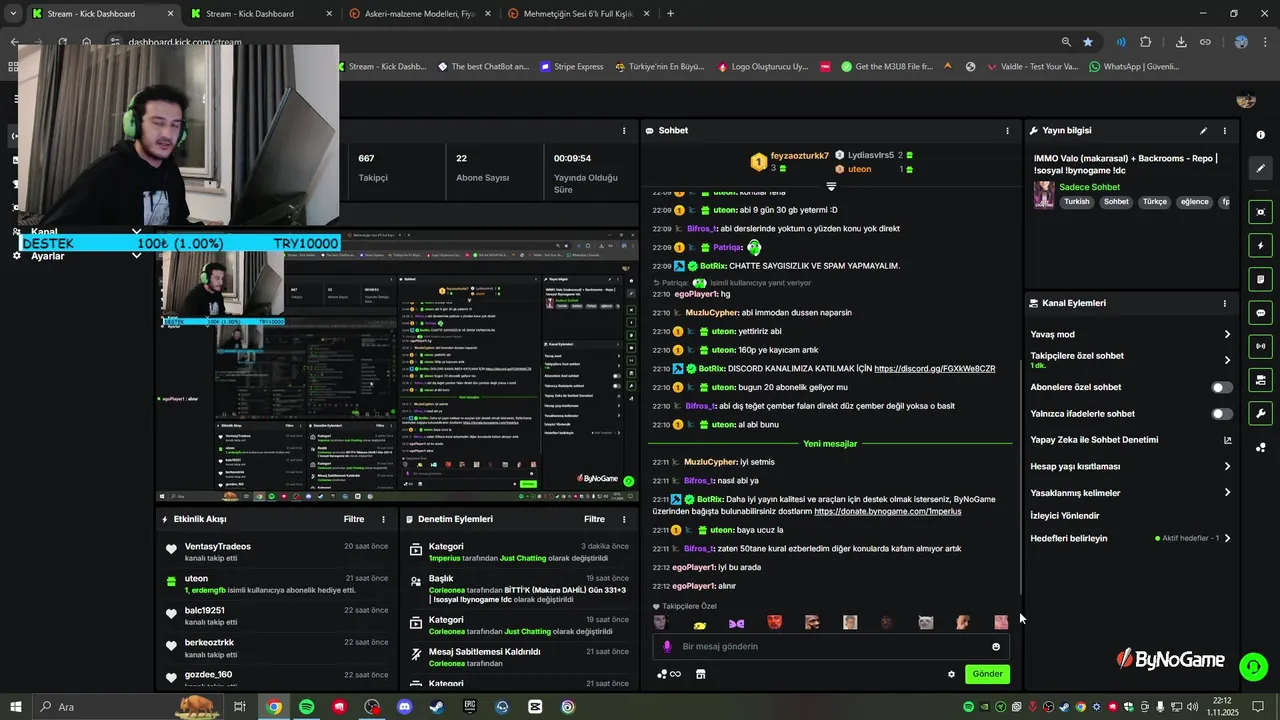
Task: Click the channel points infinity icon
Action: pyautogui.click(x=668, y=674)
